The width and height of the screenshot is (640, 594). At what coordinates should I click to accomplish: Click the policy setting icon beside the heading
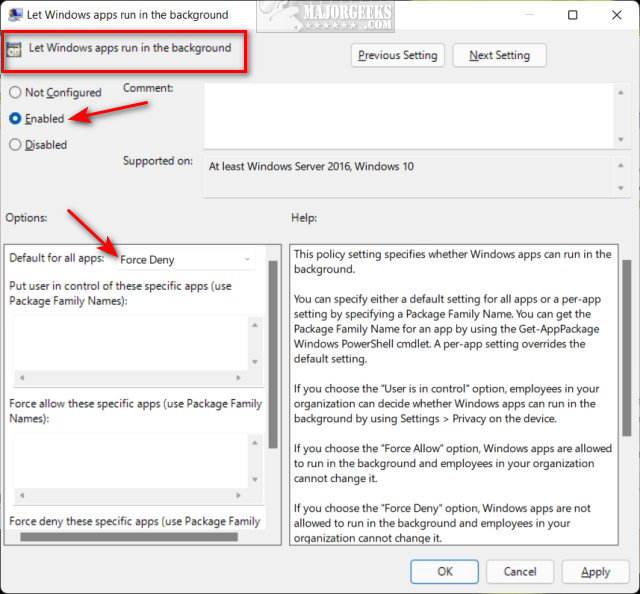(14, 49)
